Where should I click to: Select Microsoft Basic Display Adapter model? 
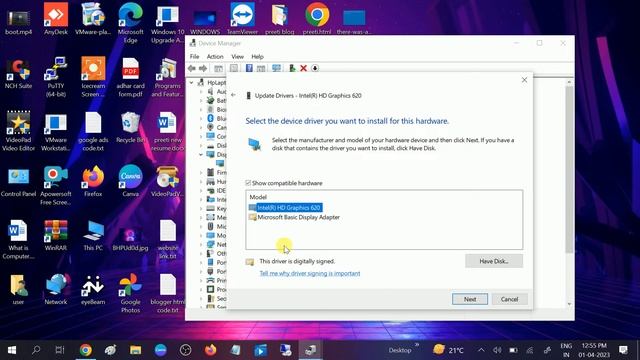(x=298, y=217)
